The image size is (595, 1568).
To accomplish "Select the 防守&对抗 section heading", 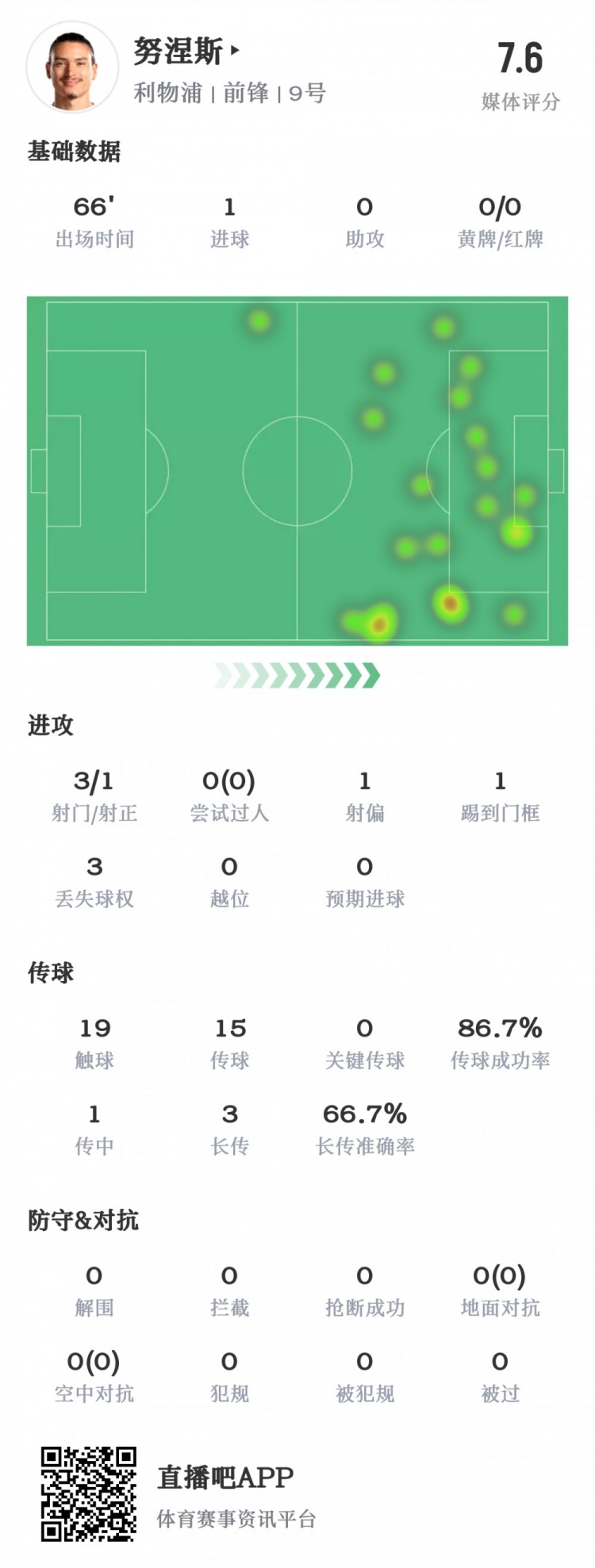I will pos(83,1219).
